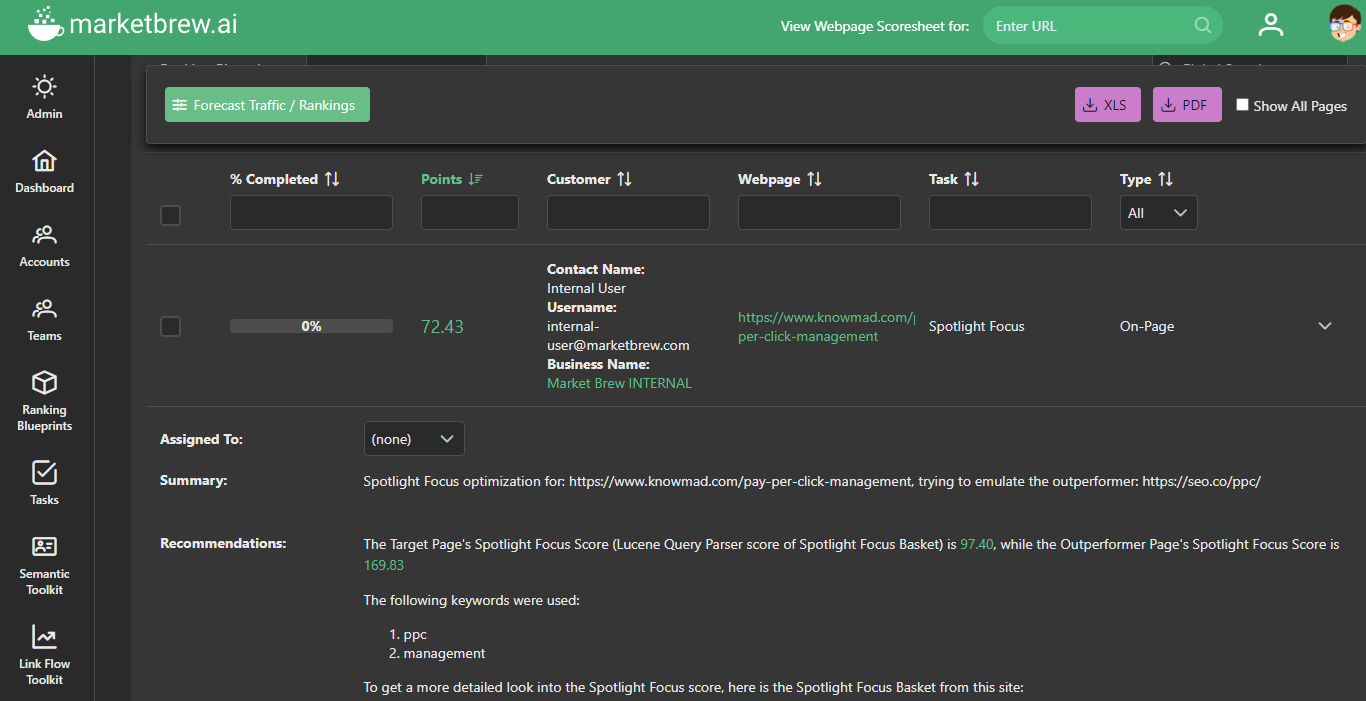
Task: Open the Accounts page icon
Action: coord(44,236)
